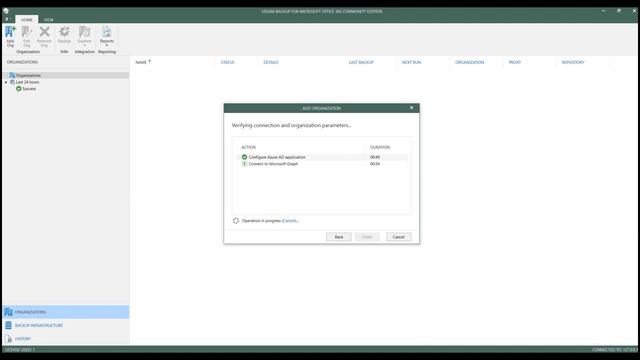Sort by the DETAILS column header
Viewport: 640px width, 360px height.
coord(271,62)
